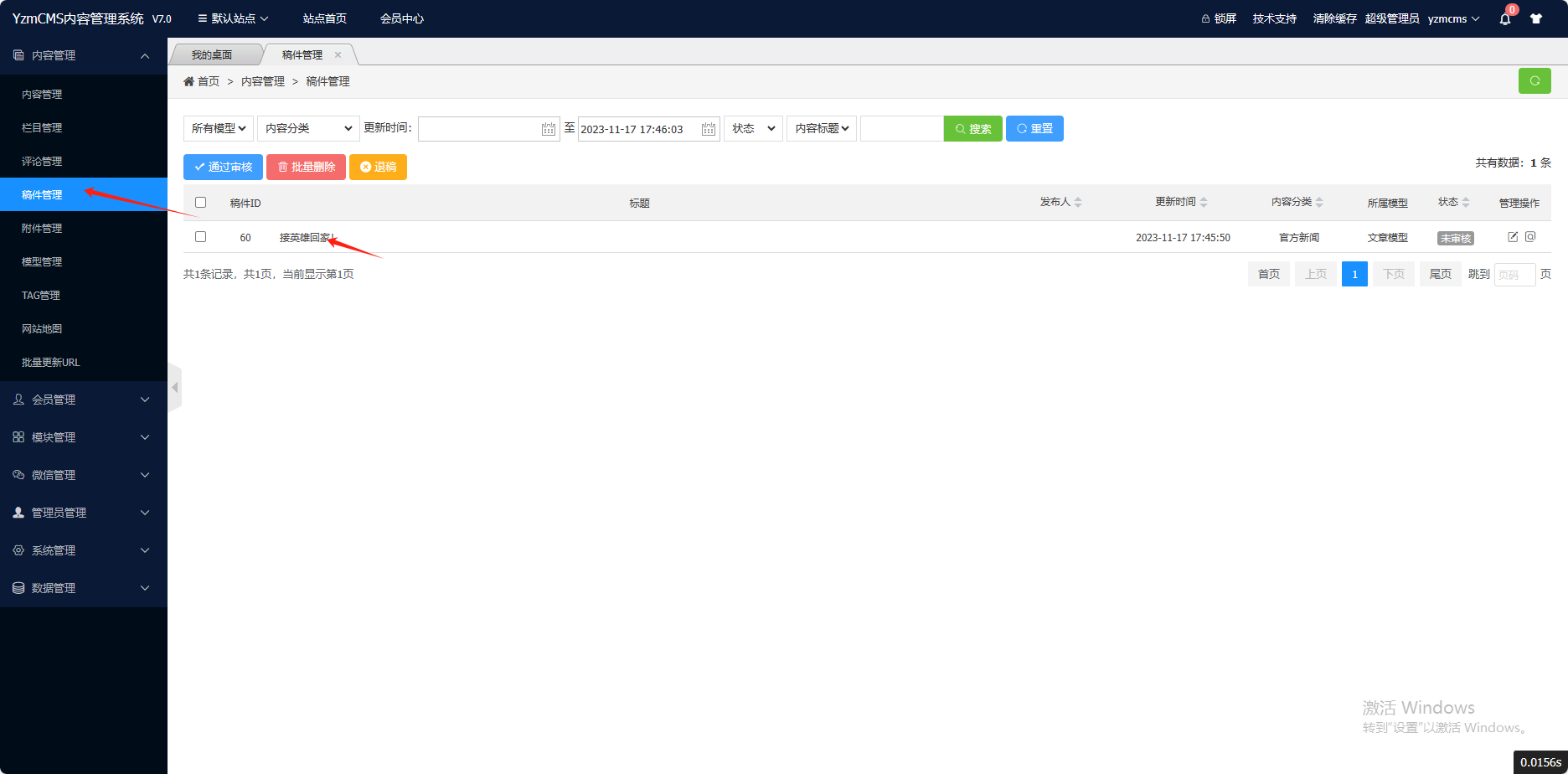
Task: Expand the 会员管理 sidebar section
Action: pyautogui.click(x=84, y=400)
